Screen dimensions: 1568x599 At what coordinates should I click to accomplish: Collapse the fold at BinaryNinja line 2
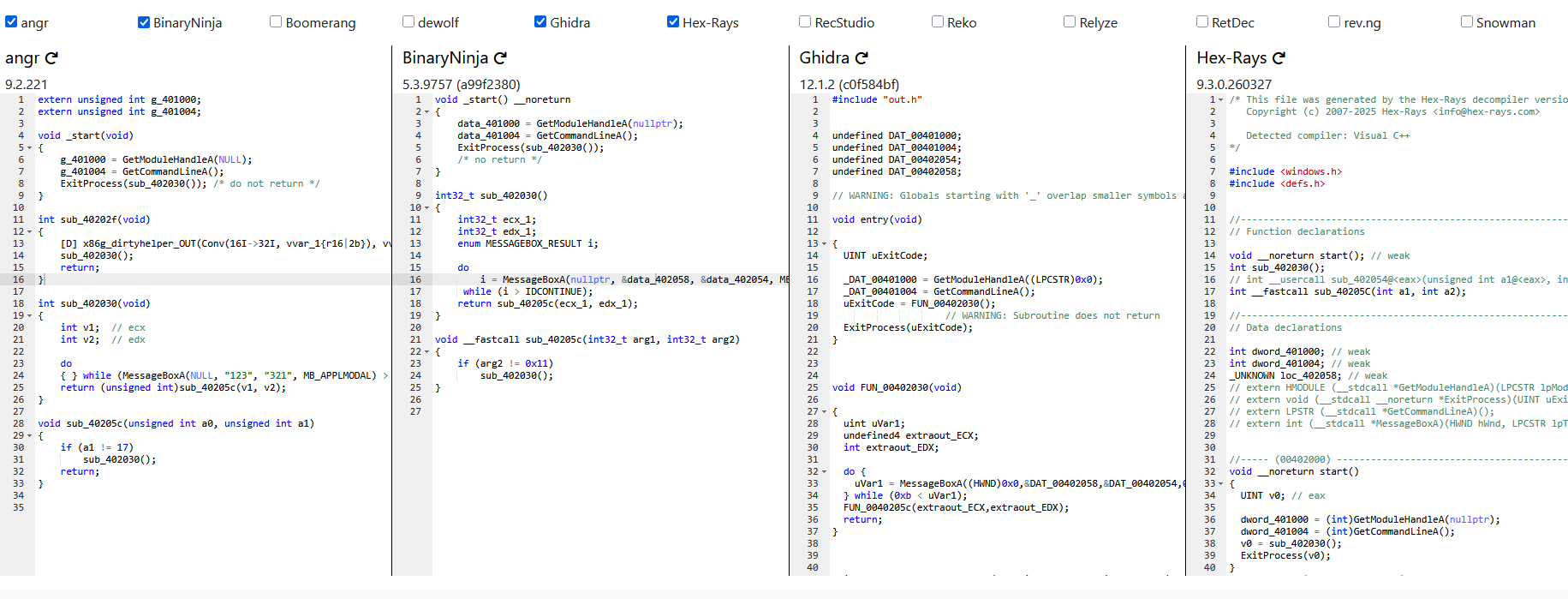427,111
